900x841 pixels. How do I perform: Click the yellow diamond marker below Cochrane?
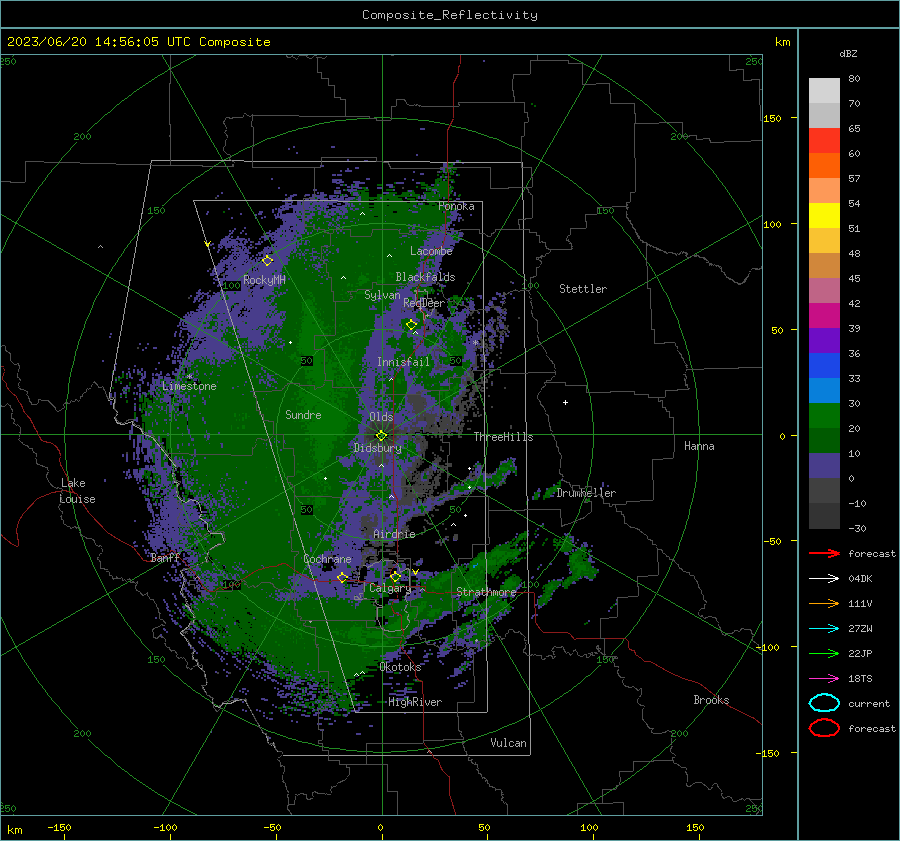[343, 577]
